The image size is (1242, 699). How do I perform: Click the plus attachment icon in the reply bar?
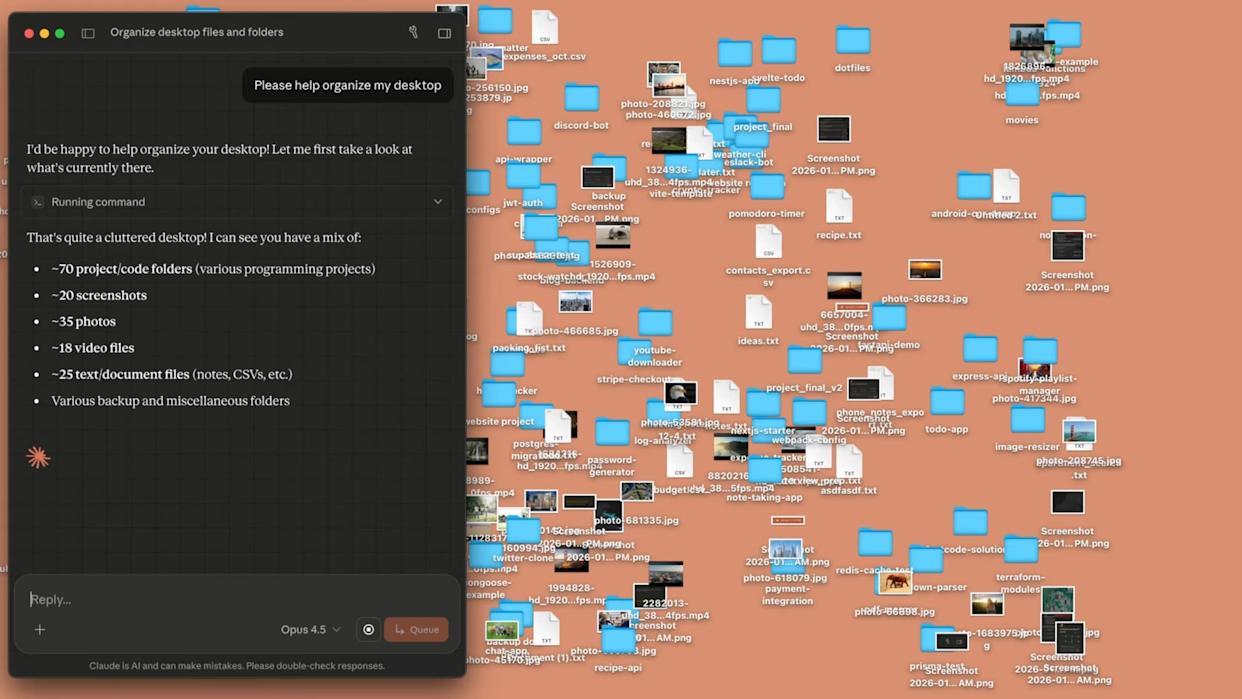(39, 629)
